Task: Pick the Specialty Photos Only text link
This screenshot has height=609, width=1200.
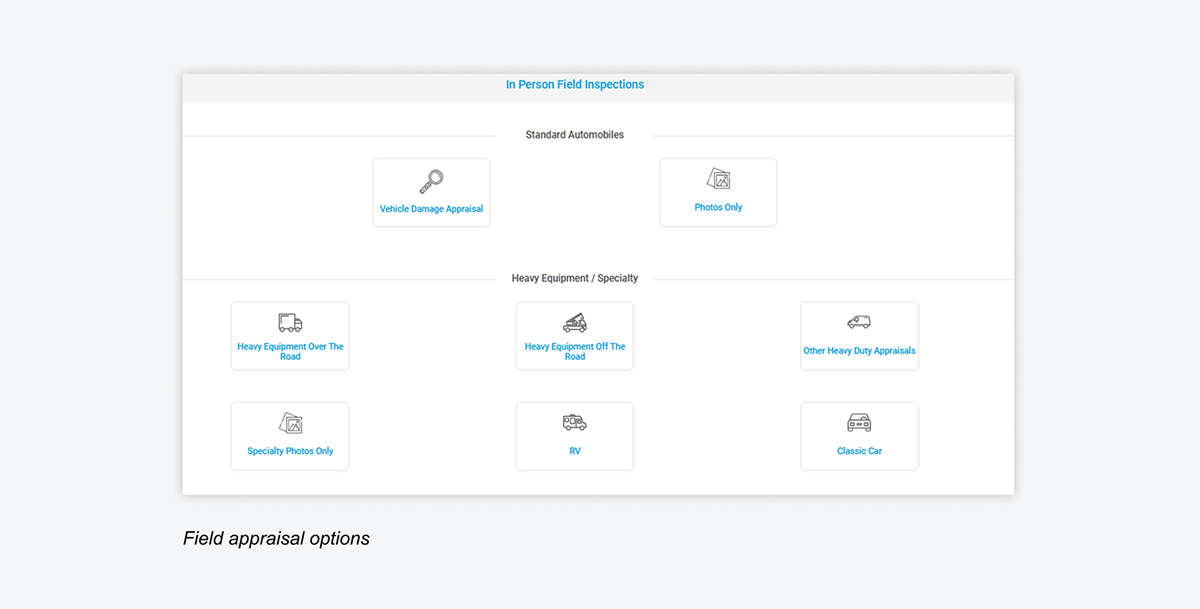Action: pyautogui.click(x=290, y=451)
